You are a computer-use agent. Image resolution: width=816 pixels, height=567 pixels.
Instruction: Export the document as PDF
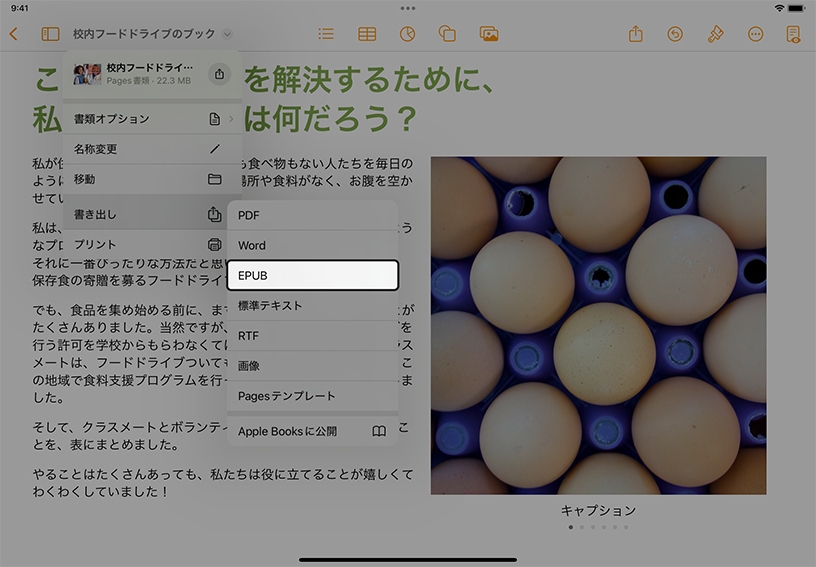pos(312,215)
